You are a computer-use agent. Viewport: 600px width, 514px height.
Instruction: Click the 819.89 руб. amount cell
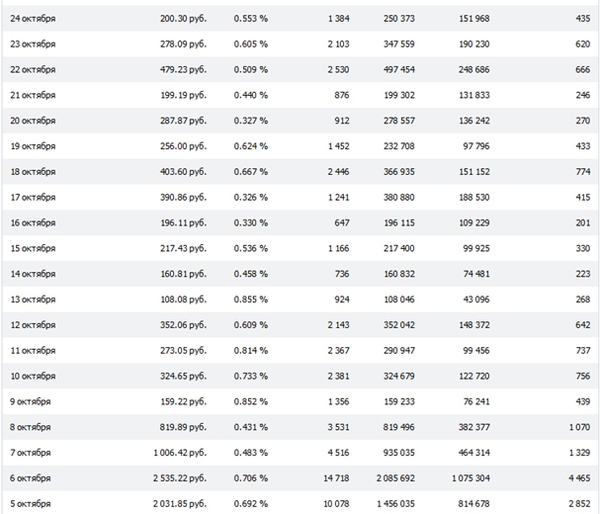tap(181, 427)
